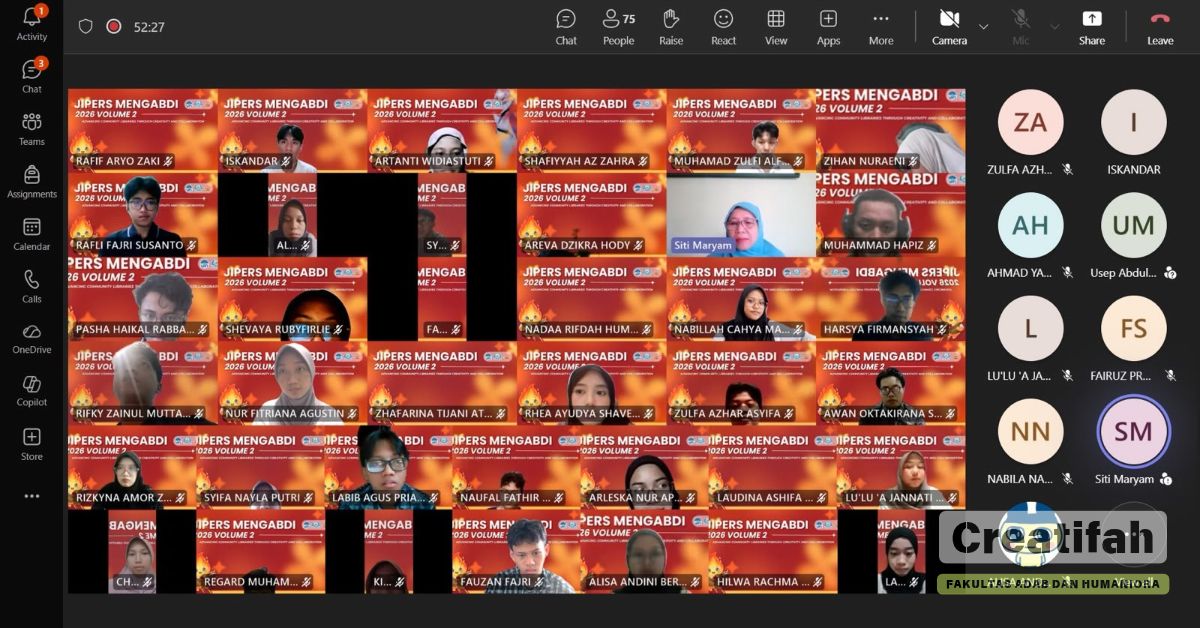Select Labib Agus Pria's video tile

[x=388, y=468]
